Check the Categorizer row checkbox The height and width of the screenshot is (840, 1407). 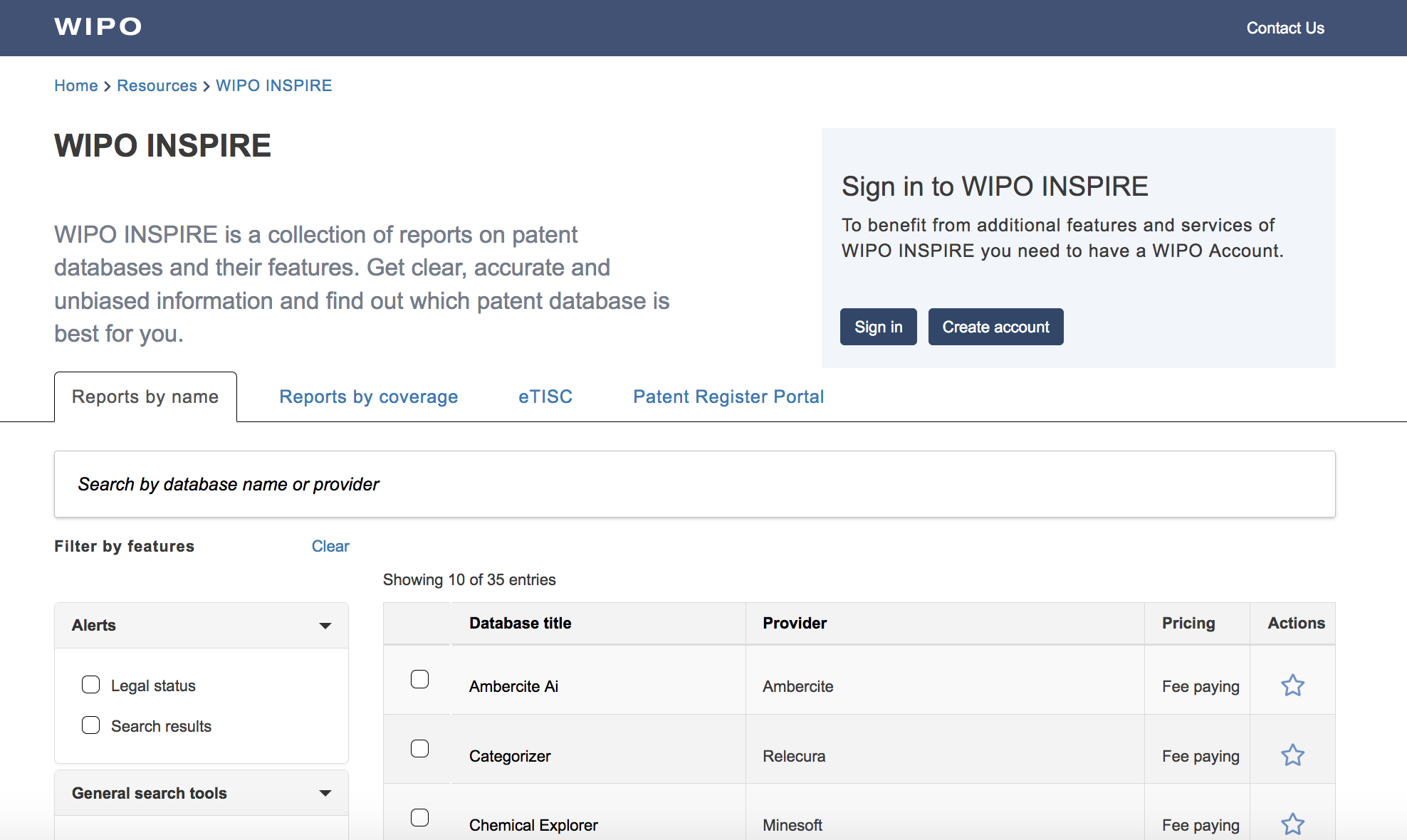pos(420,749)
